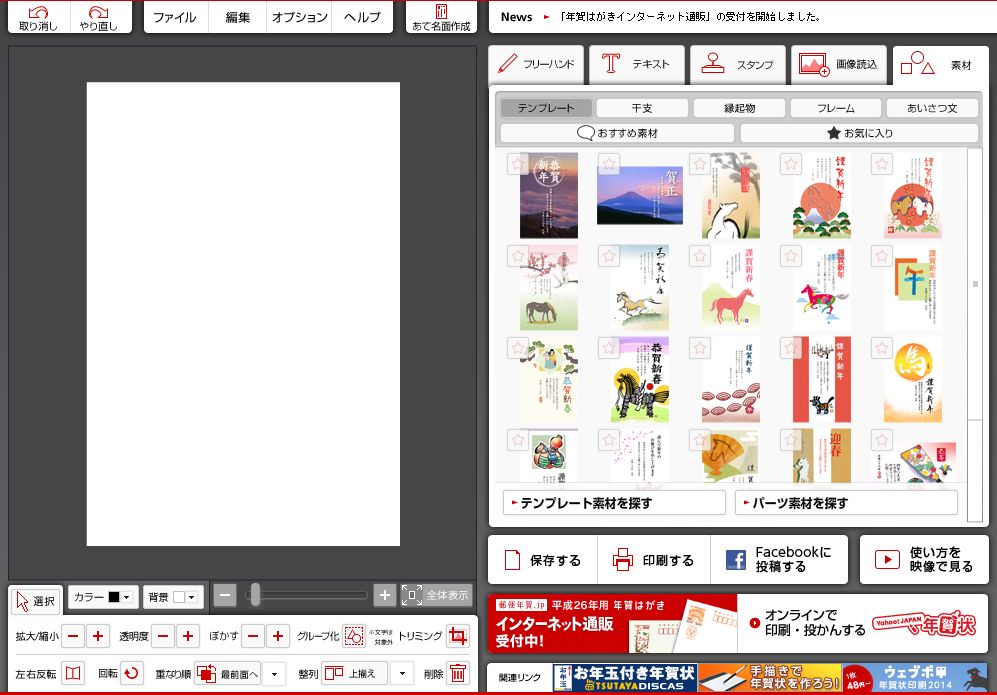Switch to the あいさつ文 category tab
The image size is (997, 695).
click(x=932, y=108)
